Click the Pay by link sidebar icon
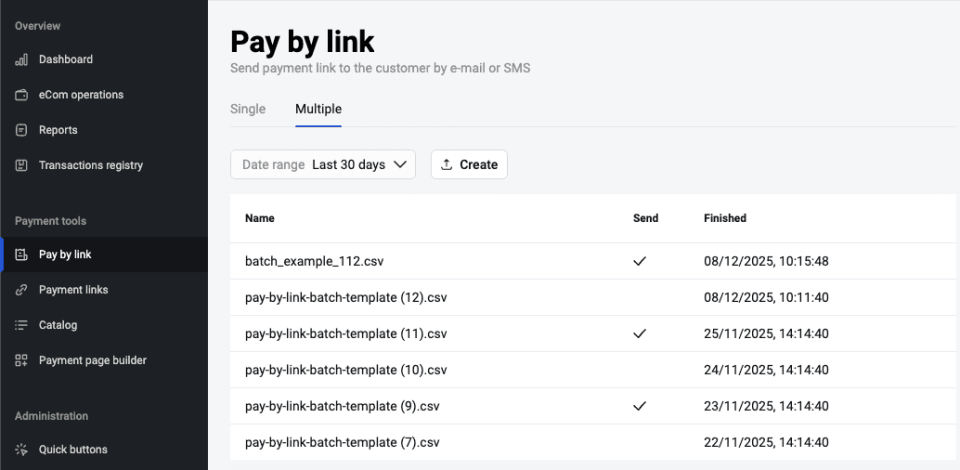960x470 pixels. click(21, 255)
